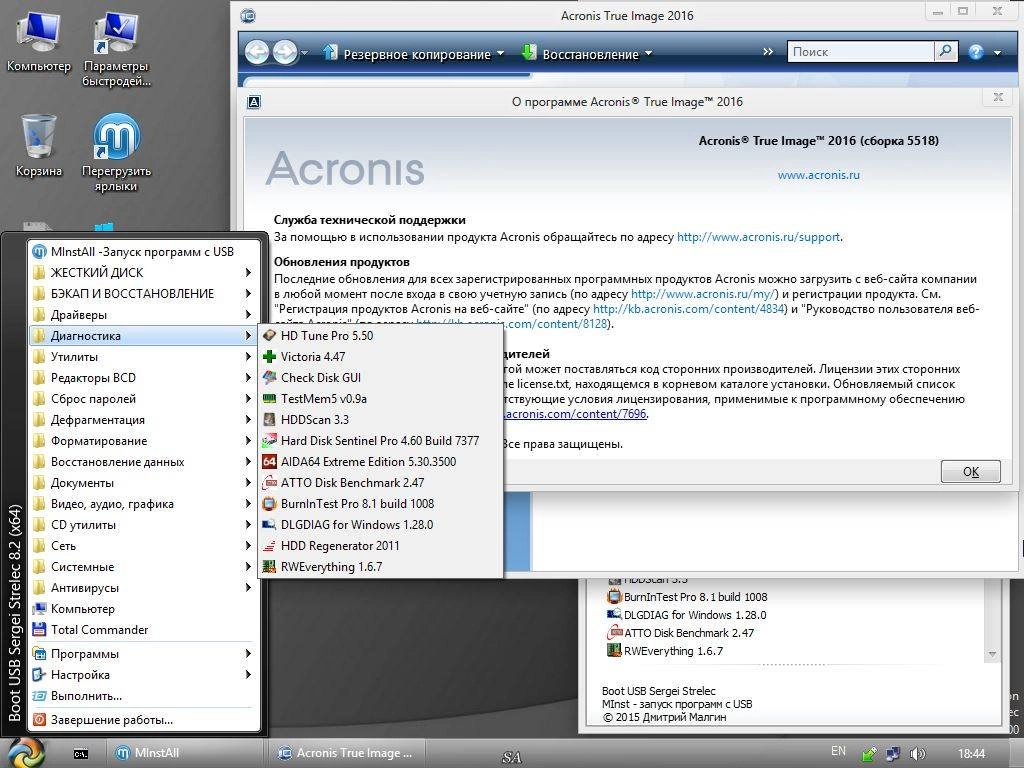Choose Выполнить... from start menu
1024x768 pixels.
point(145,696)
